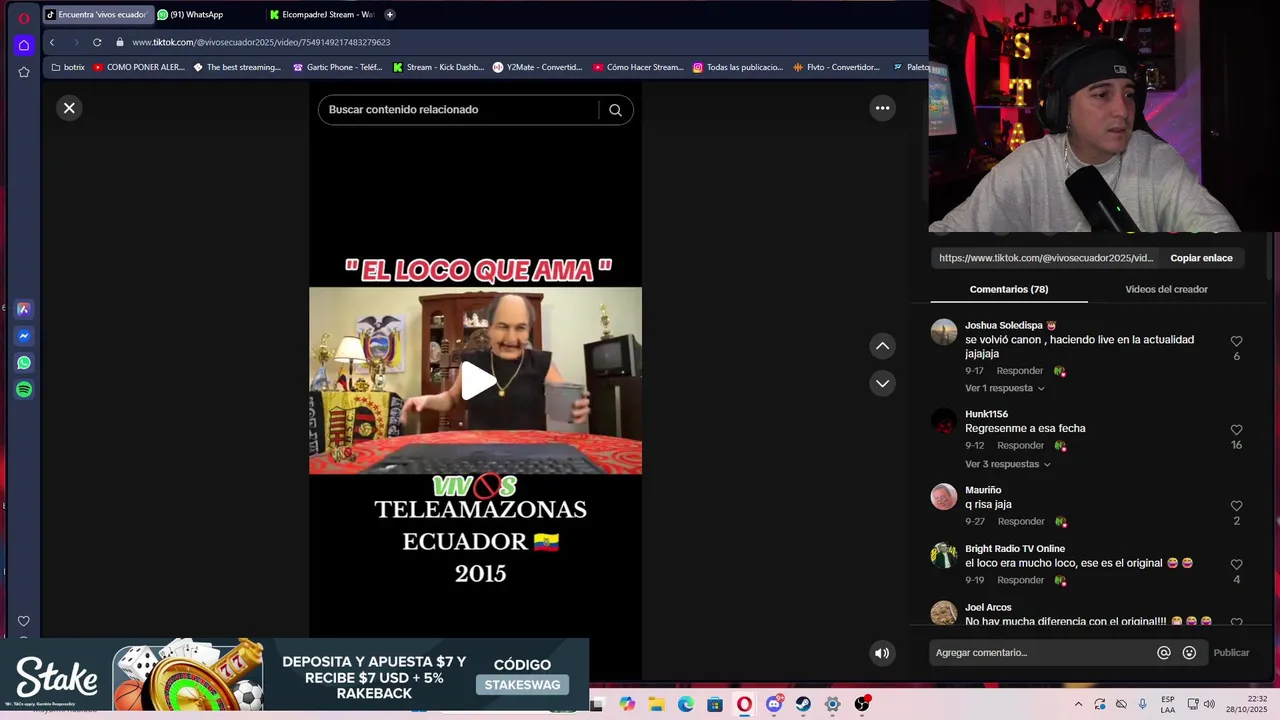Open 'Gartic Phone' bookmark

[337, 67]
